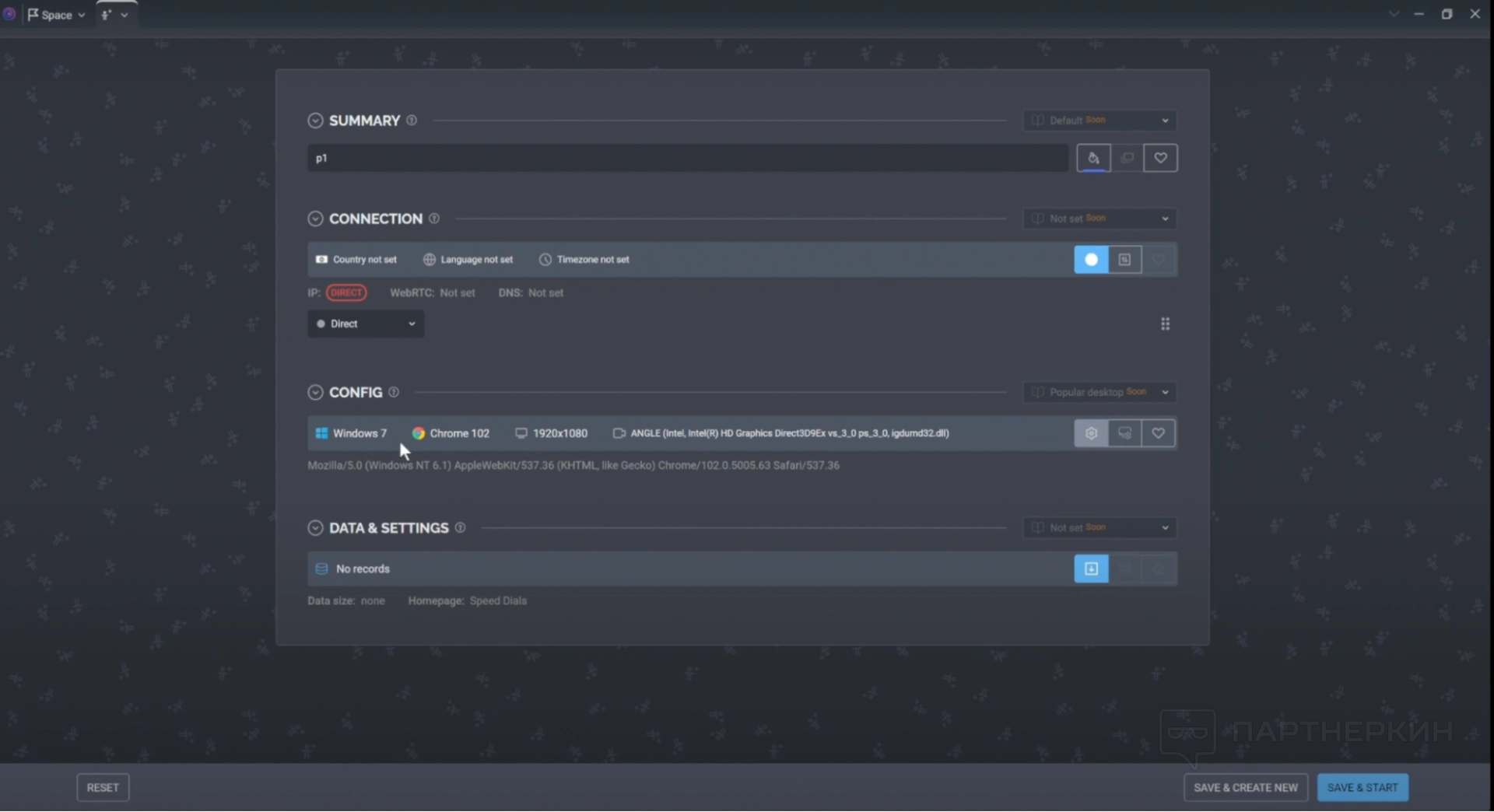This screenshot has width=1494, height=812.
Task: Click the ANGLE Intel HD Graphics renderer entry
Action: (x=781, y=434)
